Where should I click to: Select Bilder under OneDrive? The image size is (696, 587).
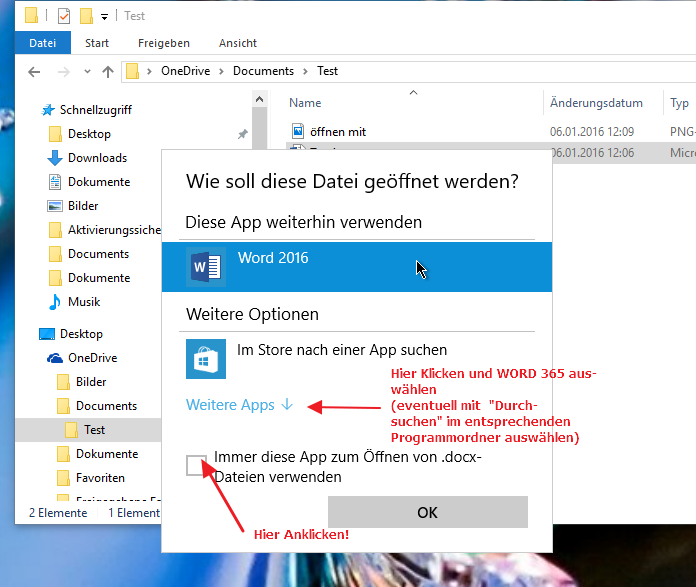point(91,382)
